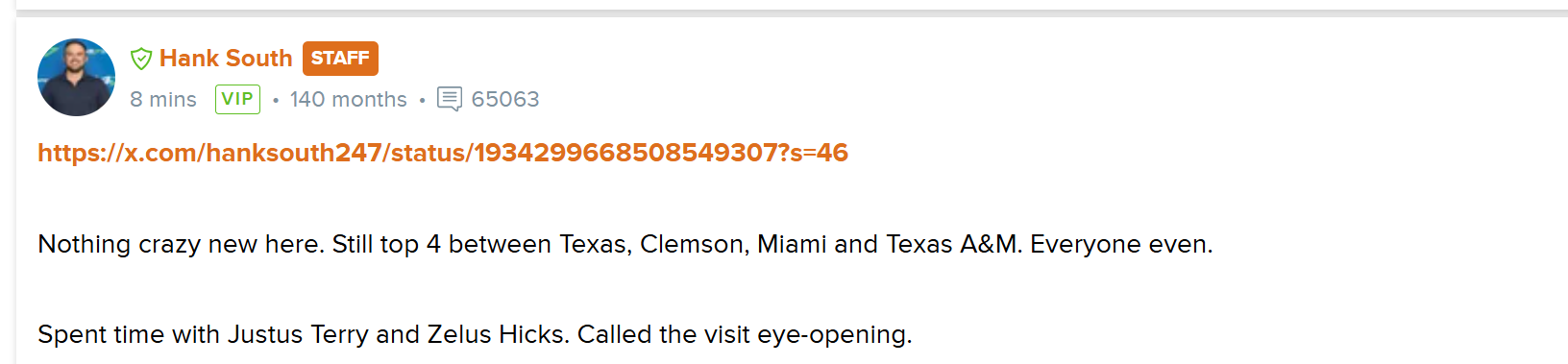The image size is (1568, 364).
Task: Click the green VIP badge
Action: point(237,99)
